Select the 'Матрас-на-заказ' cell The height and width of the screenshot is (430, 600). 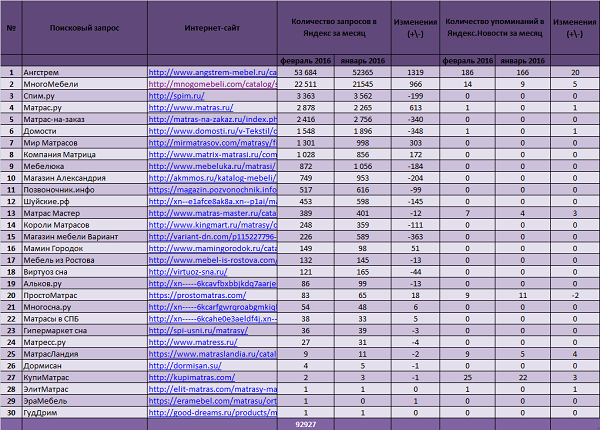point(85,119)
